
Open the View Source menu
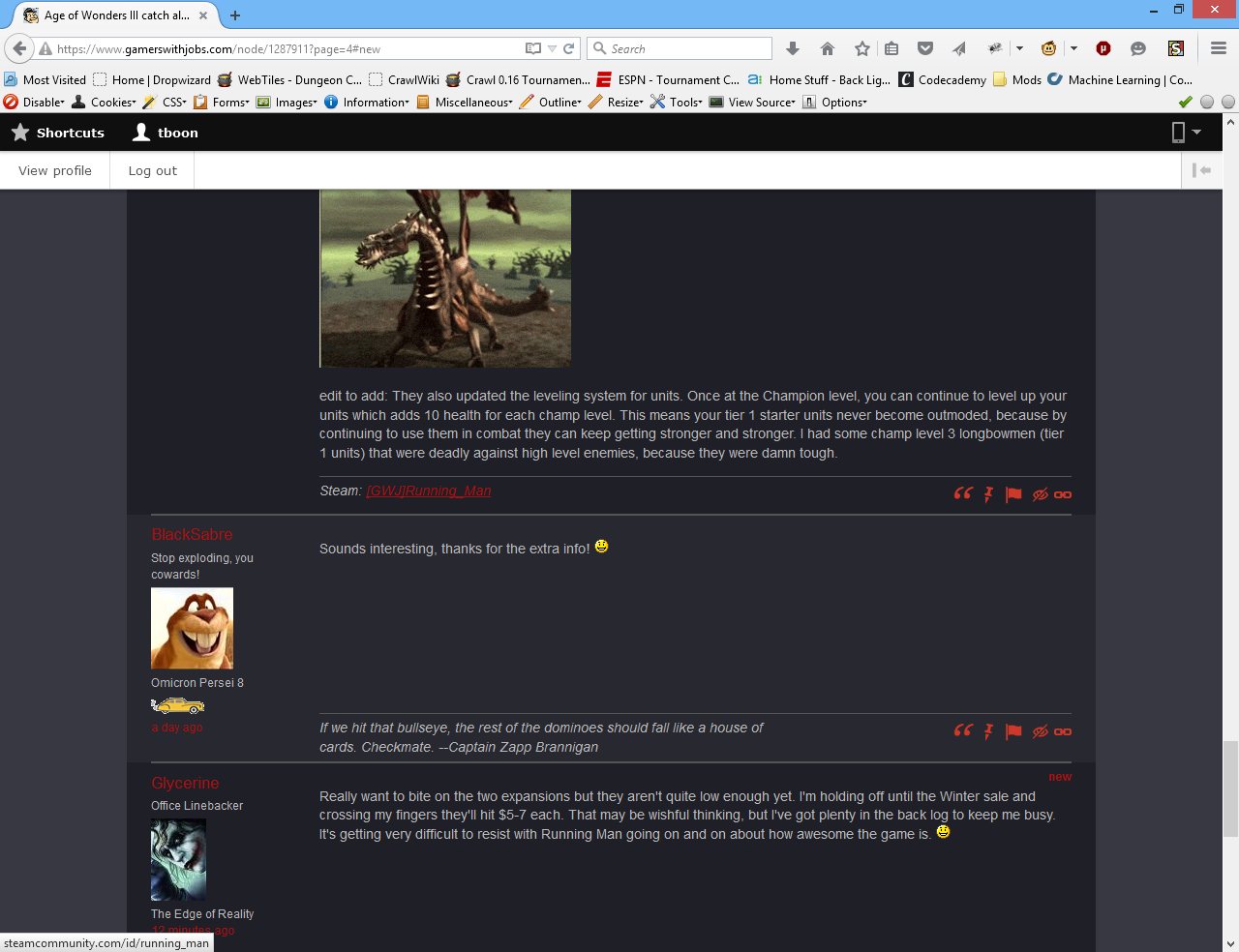pyautogui.click(x=752, y=102)
